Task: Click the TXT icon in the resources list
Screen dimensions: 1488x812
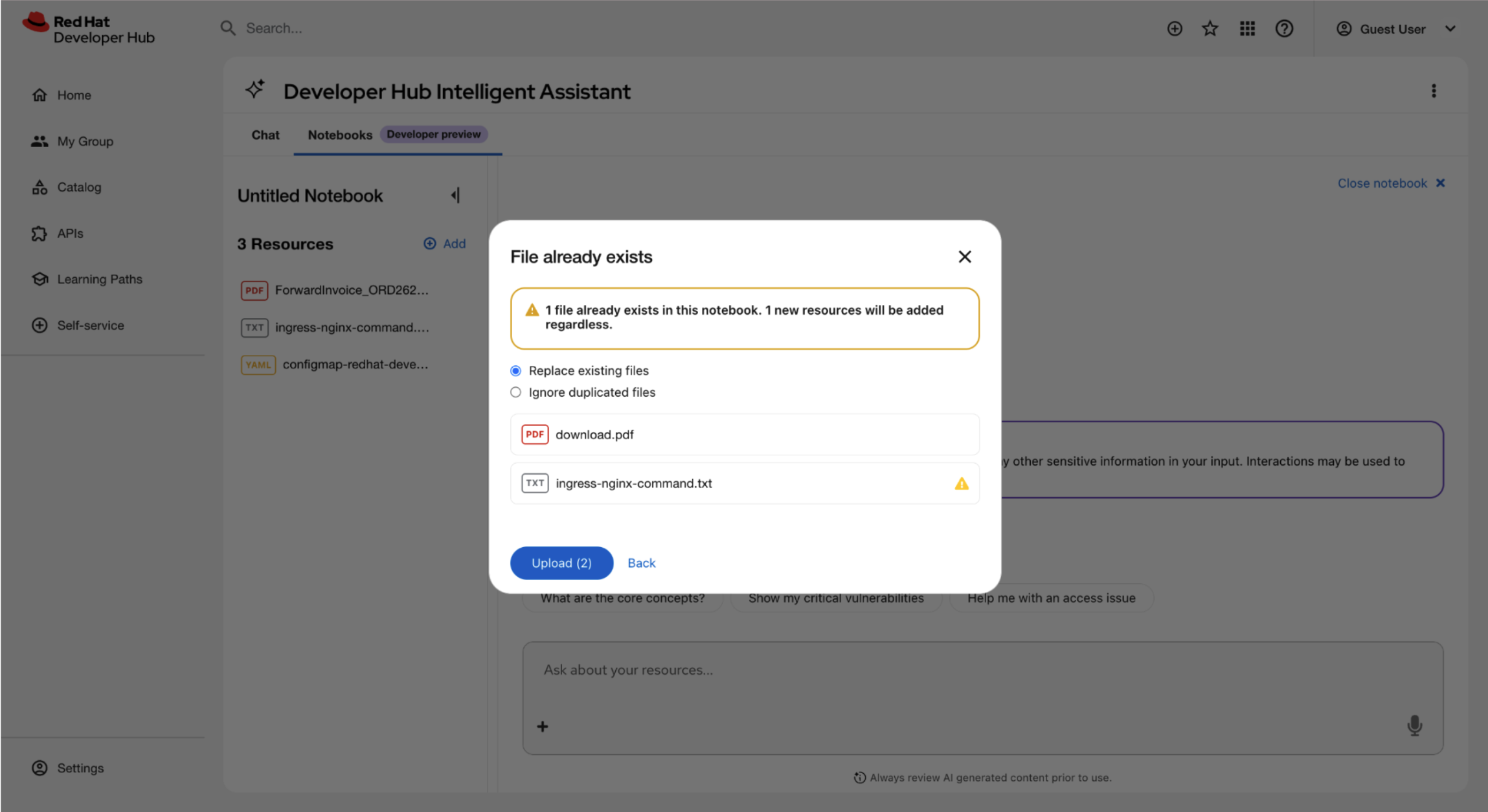Action: (254, 328)
